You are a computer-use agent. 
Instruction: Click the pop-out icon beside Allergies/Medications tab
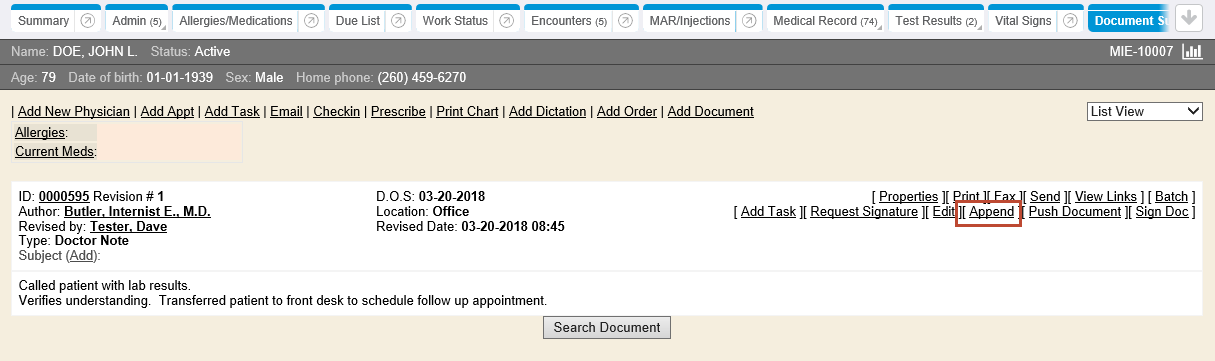[311, 21]
